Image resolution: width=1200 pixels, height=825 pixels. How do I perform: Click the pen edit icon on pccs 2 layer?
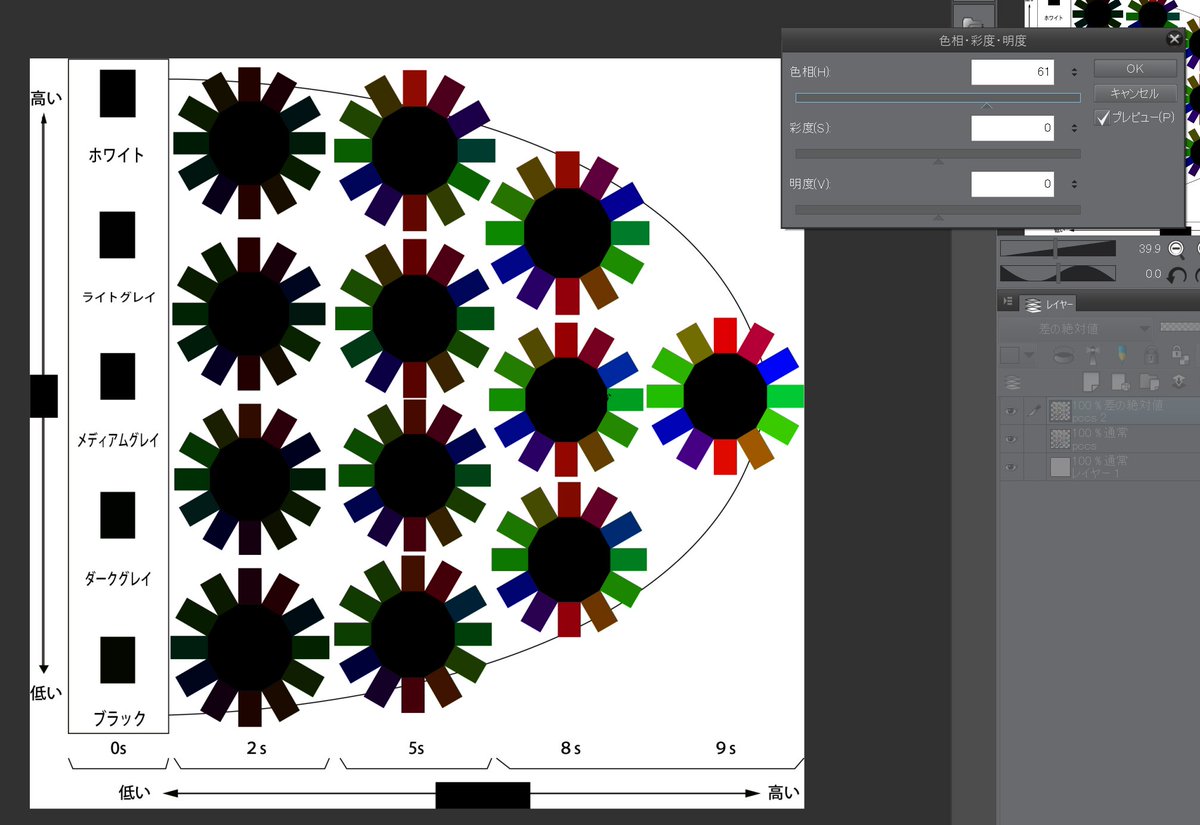pos(1034,411)
